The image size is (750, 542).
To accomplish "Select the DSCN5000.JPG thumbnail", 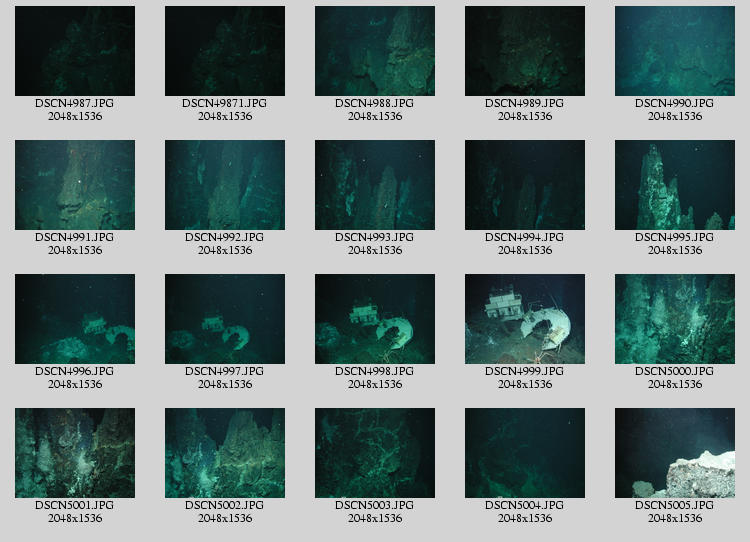I will click(x=675, y=319).
